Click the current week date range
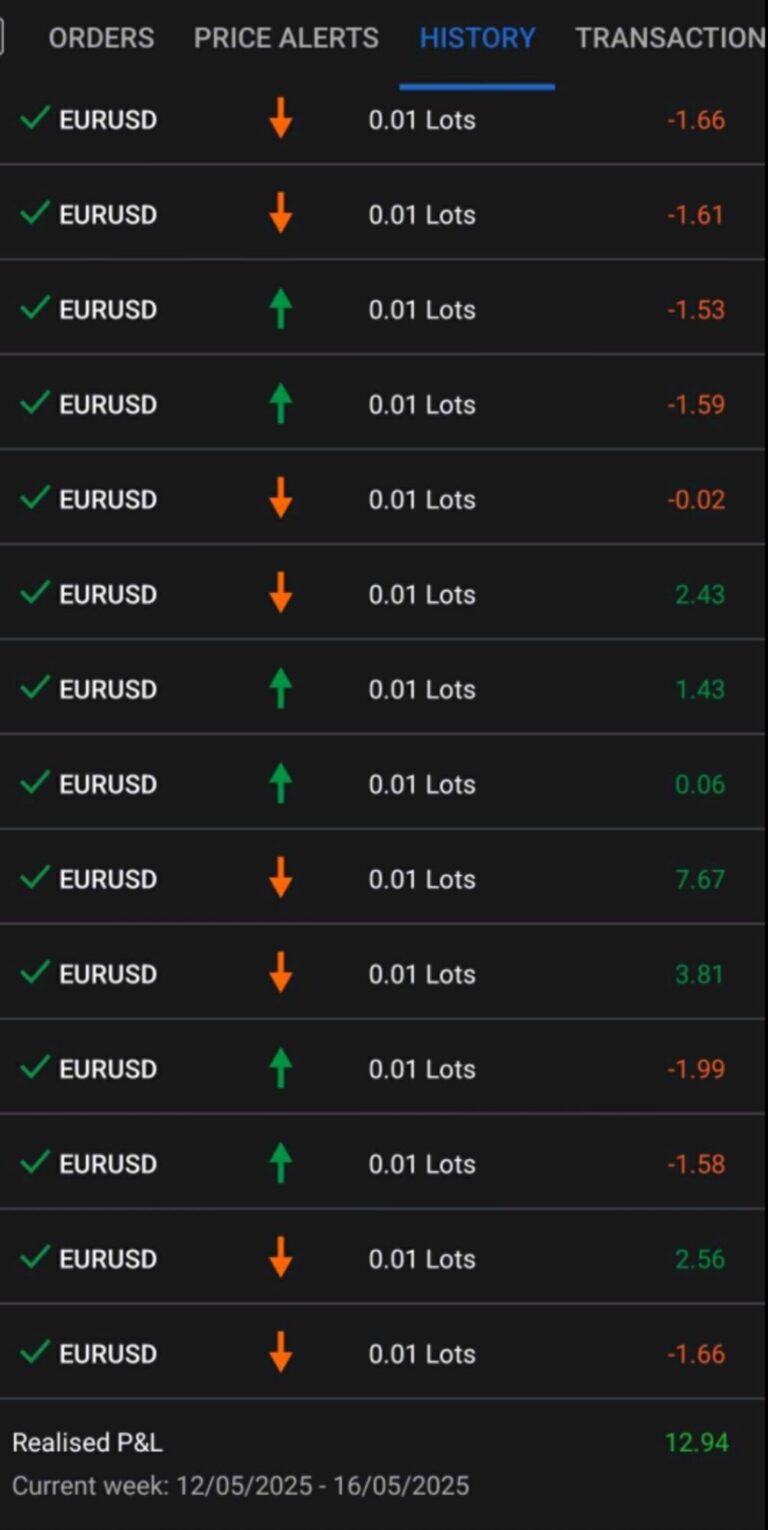The width and height of the screenshot is (768, 1530). [x=240, y=1486]
